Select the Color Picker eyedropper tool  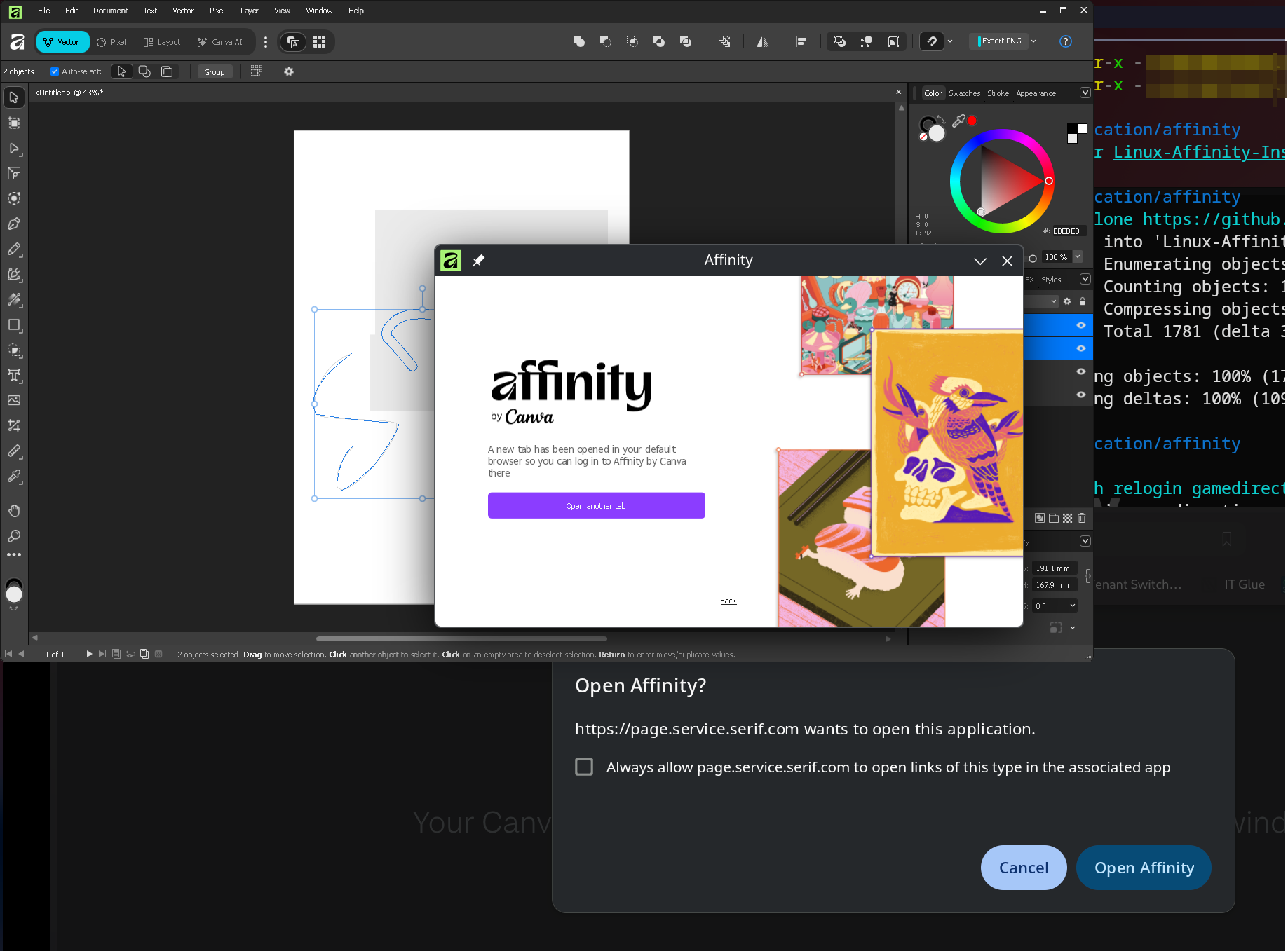point(14,477)
